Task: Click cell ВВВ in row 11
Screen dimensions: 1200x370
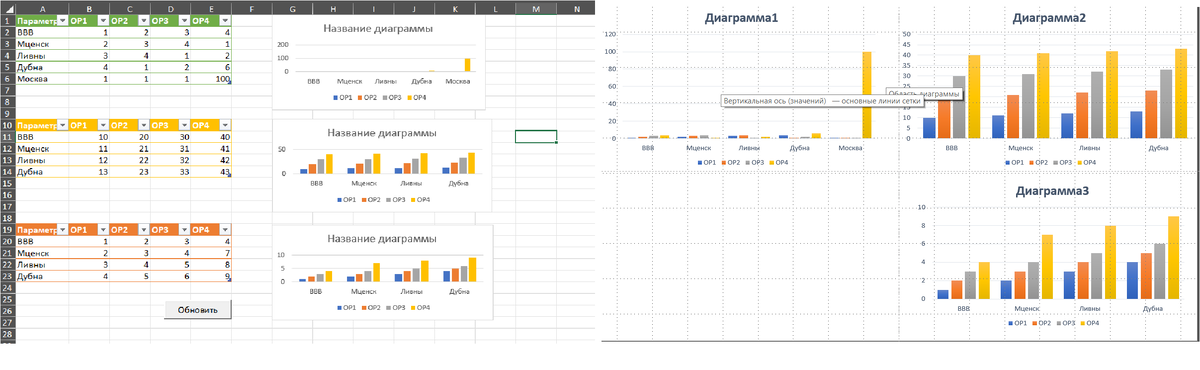Action: pyautogui.click(x=42, y=137)
